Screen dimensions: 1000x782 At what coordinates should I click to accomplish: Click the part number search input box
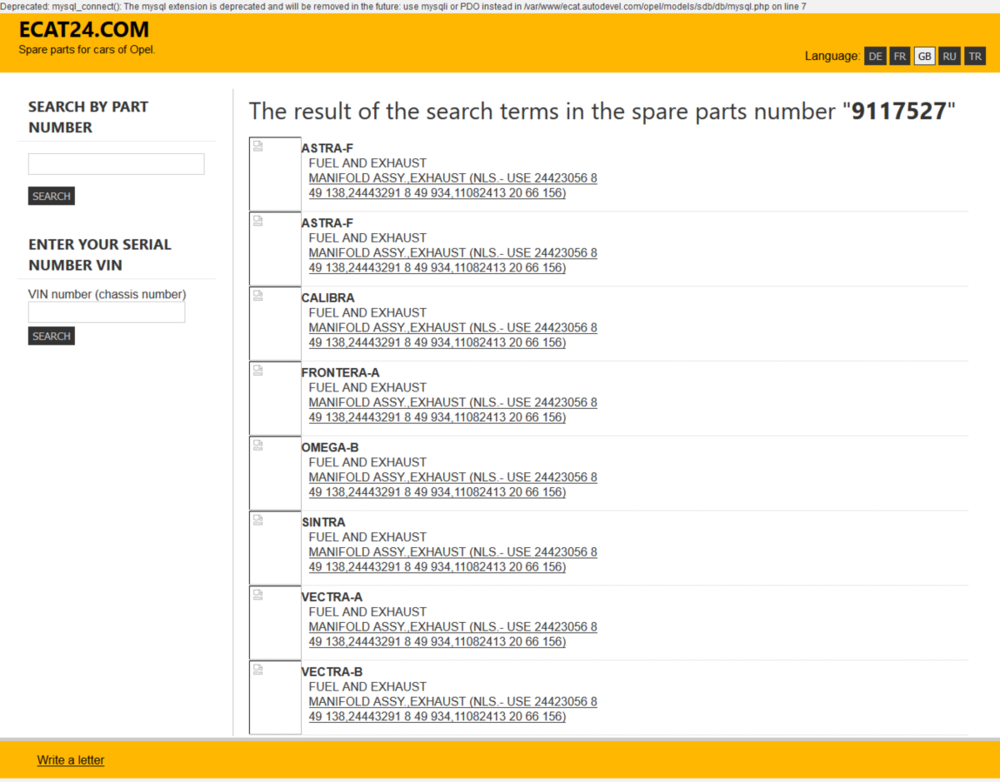coord(115,163)
